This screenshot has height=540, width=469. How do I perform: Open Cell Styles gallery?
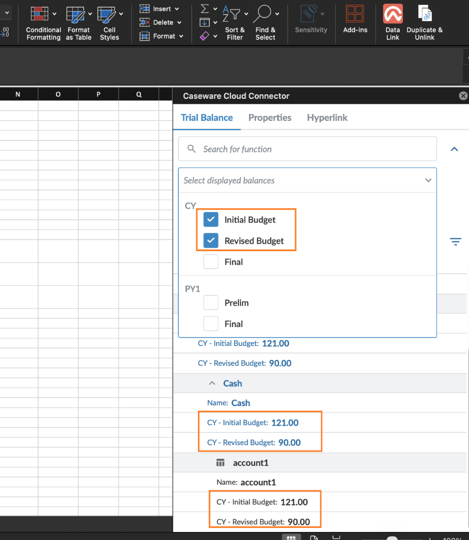coord(109,23)
